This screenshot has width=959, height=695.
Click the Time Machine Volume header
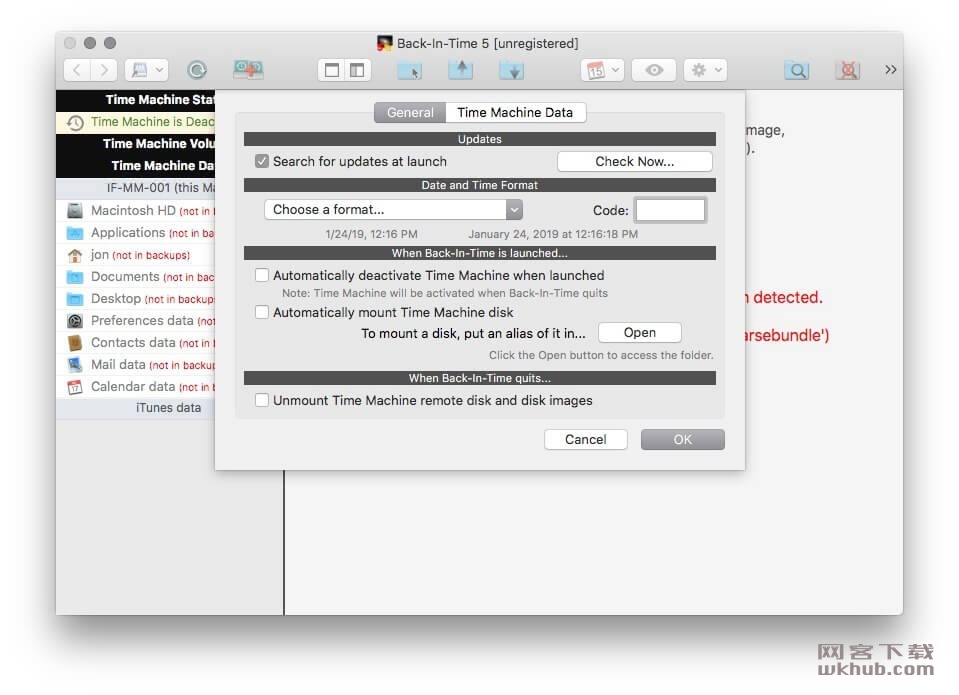click(136, 144)
